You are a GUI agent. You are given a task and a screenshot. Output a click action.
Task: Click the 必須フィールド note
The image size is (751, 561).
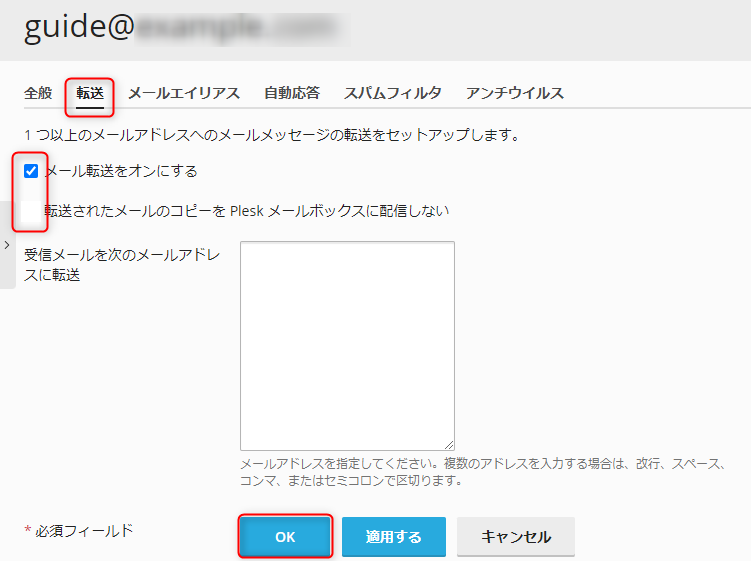point(79,531)
